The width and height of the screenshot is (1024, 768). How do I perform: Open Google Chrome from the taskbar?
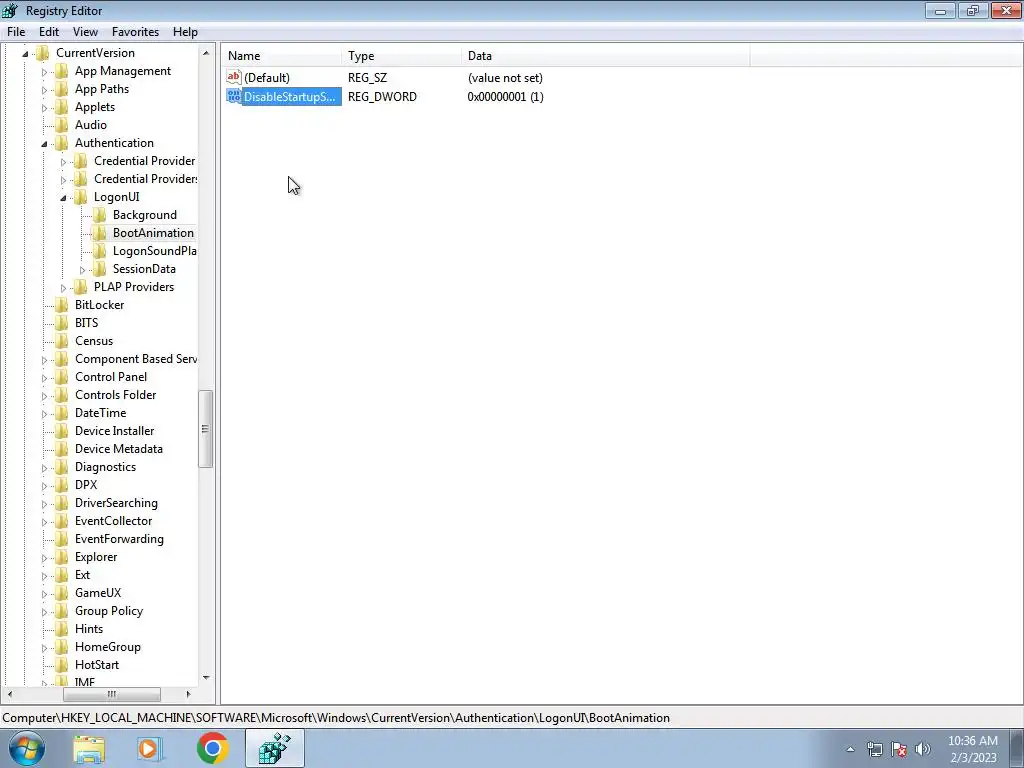point(212,748)
